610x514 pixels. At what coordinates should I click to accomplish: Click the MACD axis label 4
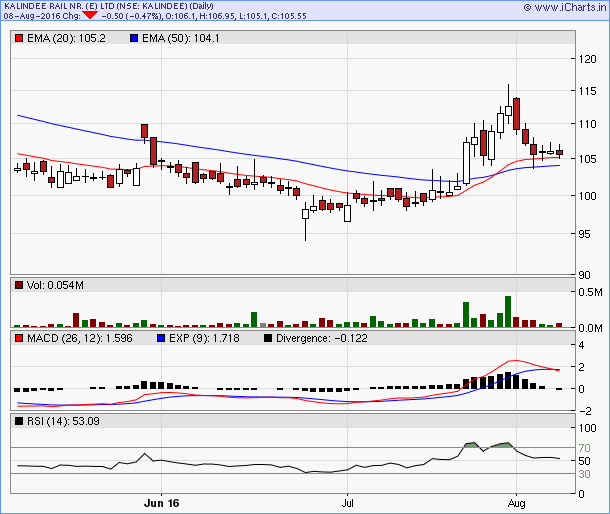pyautogui.click(x=582, y=345)
